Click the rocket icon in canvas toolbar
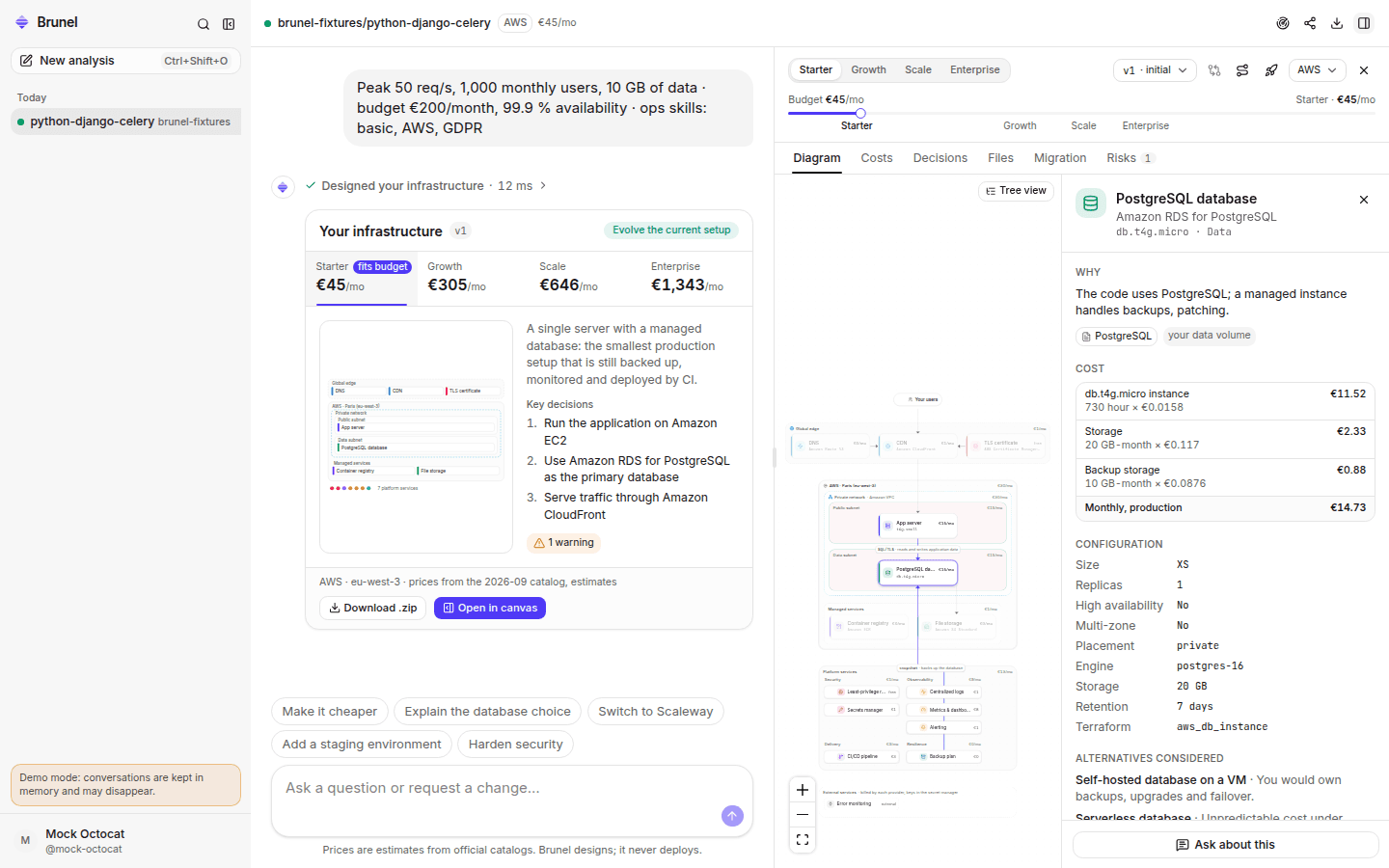Screen dimensions: 1389x868 (x=1271, y=70)
